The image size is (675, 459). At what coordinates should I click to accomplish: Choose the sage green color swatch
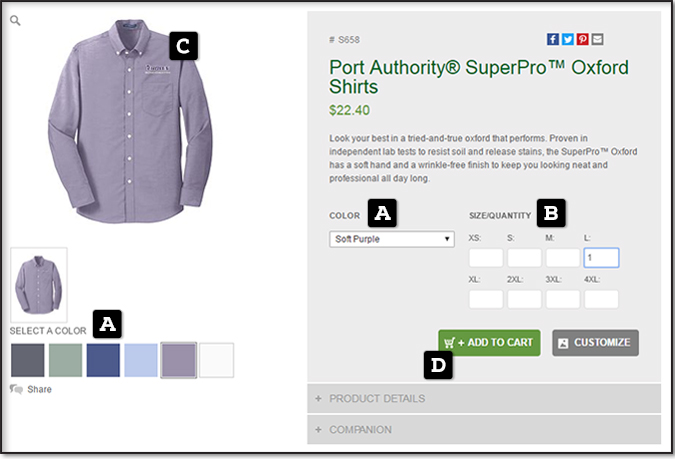(x=65, y=360)
